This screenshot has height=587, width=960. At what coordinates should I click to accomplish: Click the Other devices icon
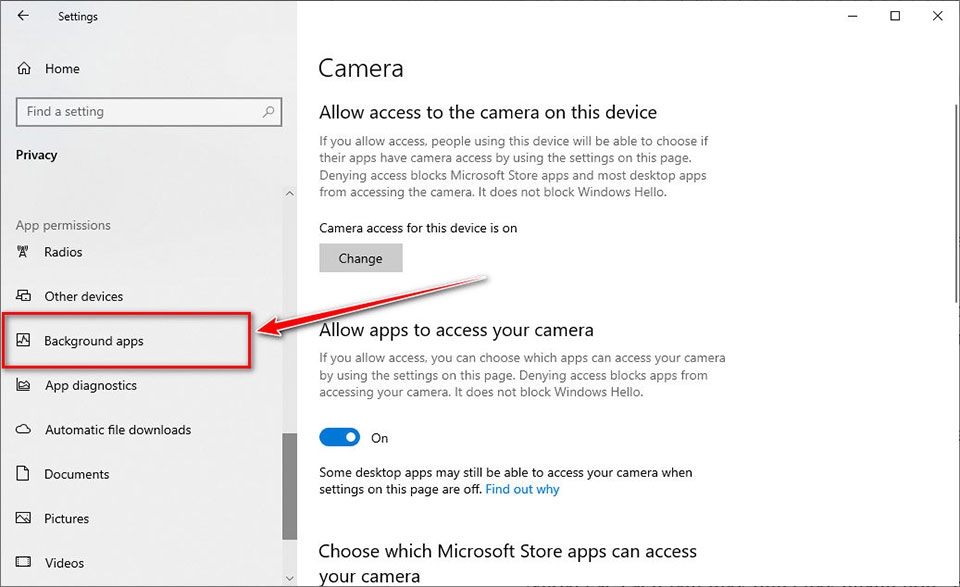(x=25, y=297)
